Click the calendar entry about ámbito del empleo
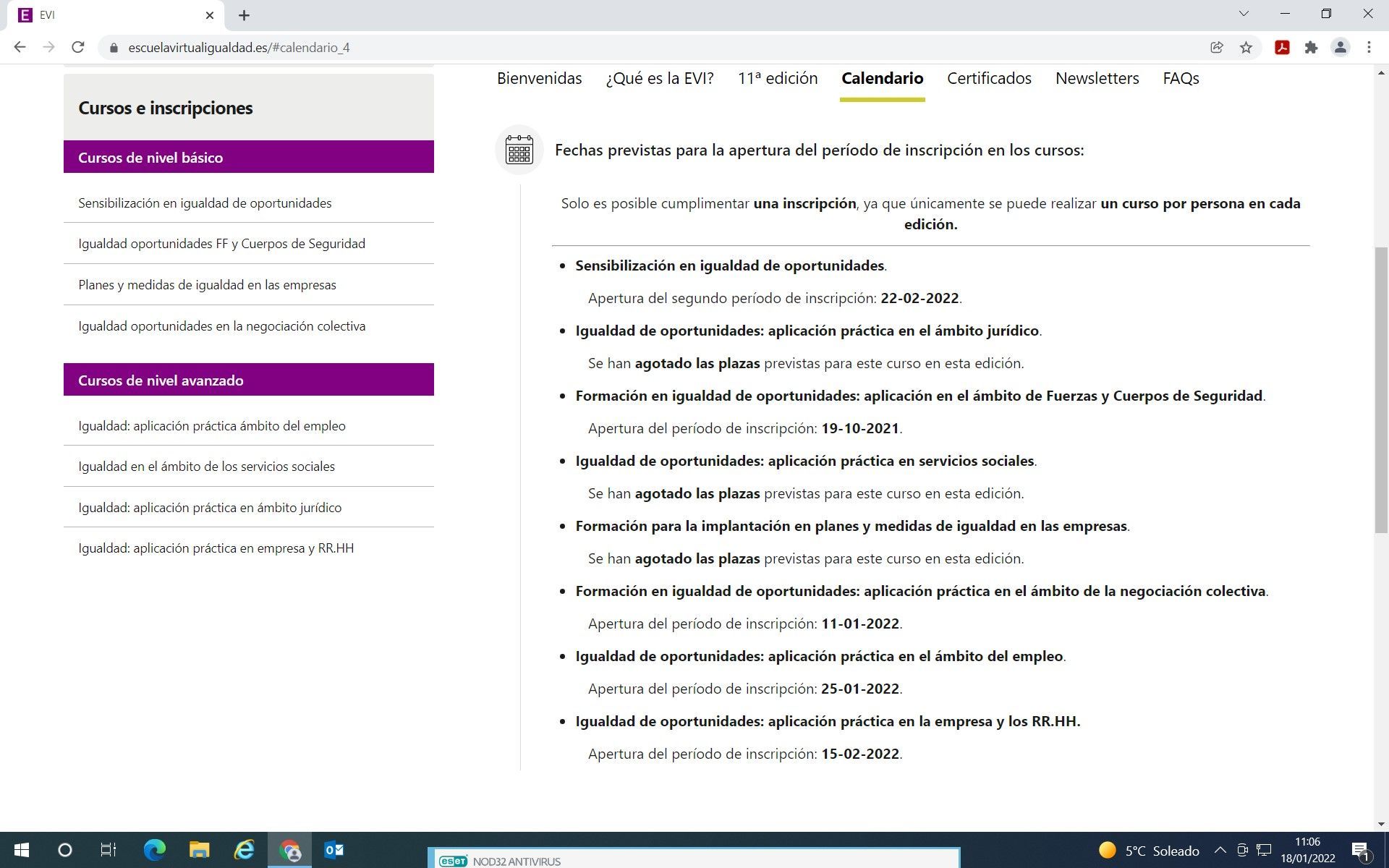 (820, 656)
